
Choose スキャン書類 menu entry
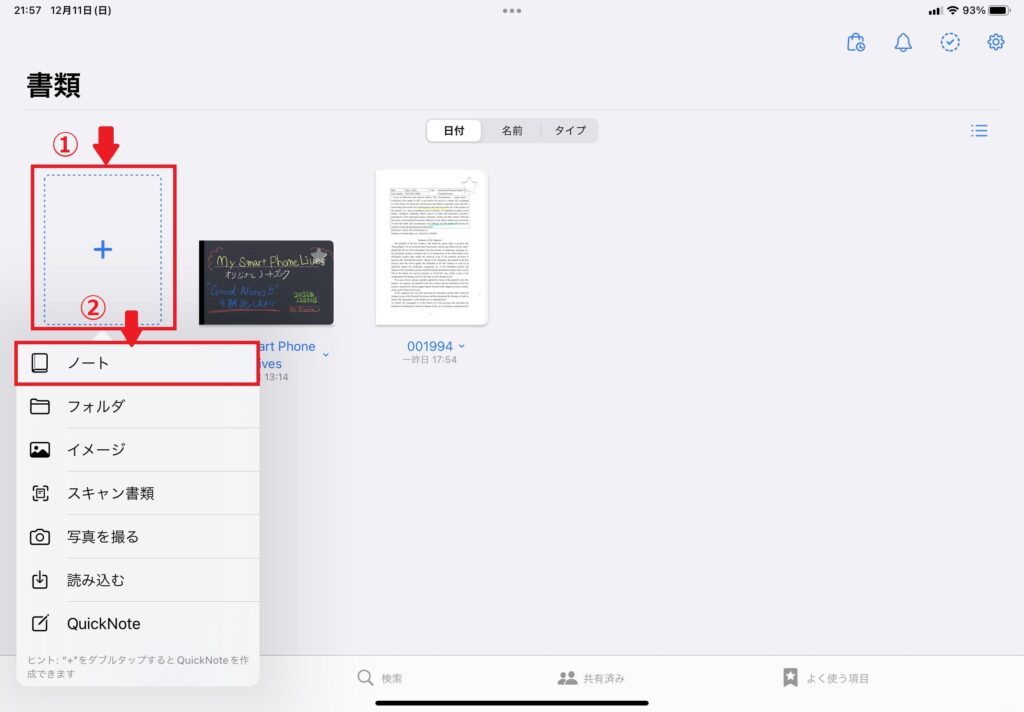pos(137,493)
